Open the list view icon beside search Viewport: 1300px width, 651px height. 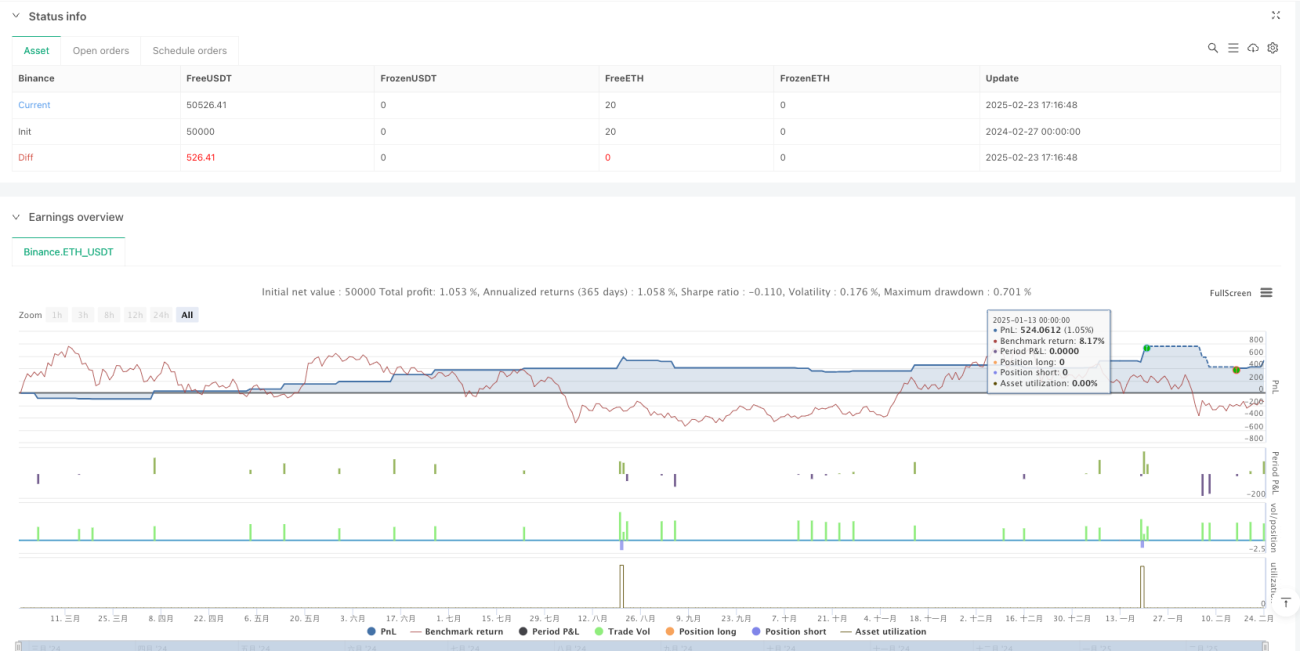(x=1233, y=48)
